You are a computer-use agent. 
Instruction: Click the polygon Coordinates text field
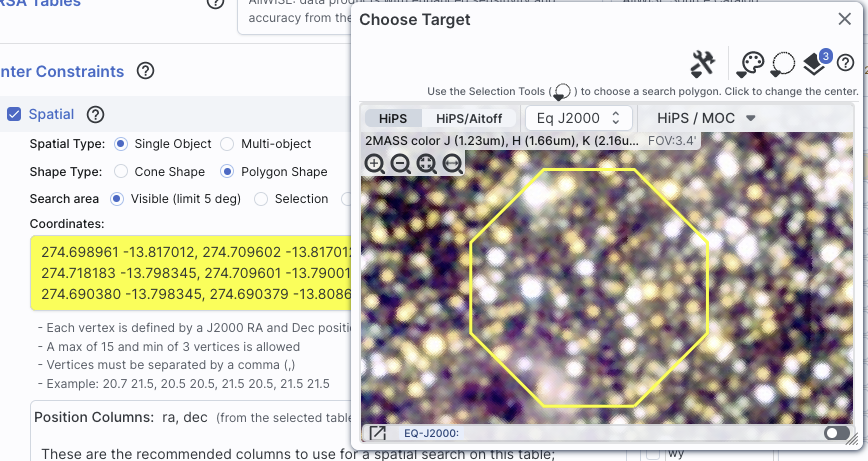point(190,271)
